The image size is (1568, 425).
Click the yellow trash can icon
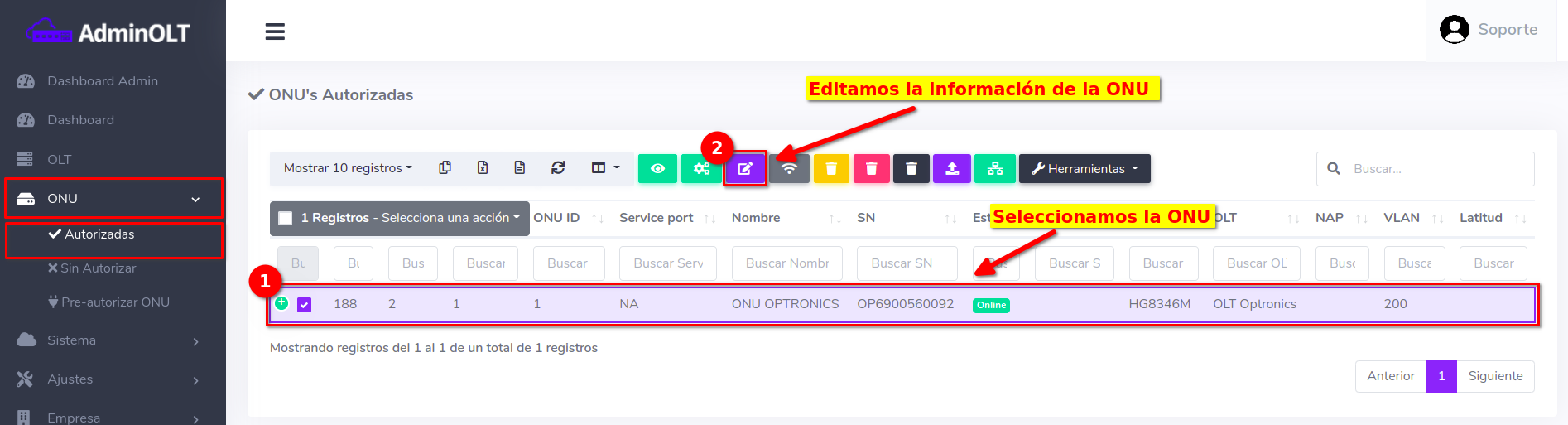(x=831, y=169)
